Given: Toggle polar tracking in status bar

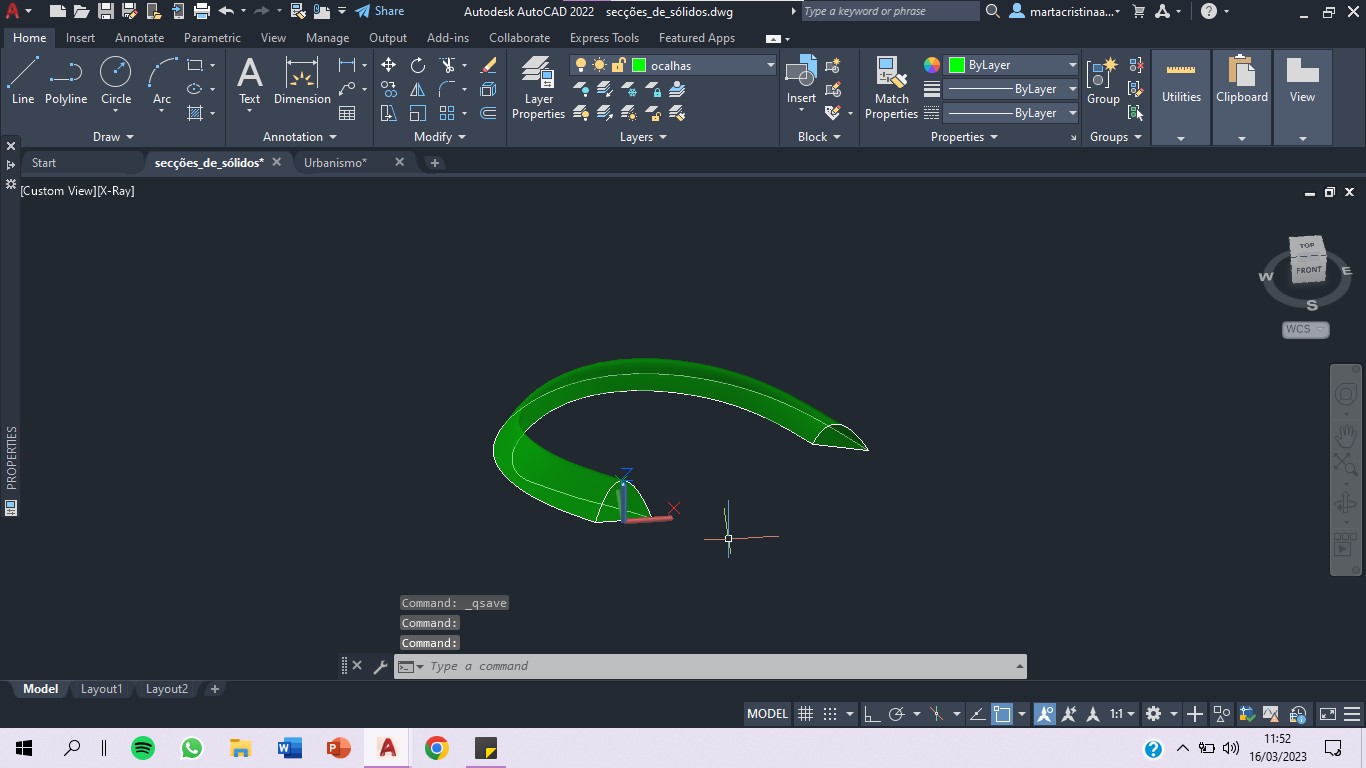Looking at the screenshot, I should (x=897, y=714).
